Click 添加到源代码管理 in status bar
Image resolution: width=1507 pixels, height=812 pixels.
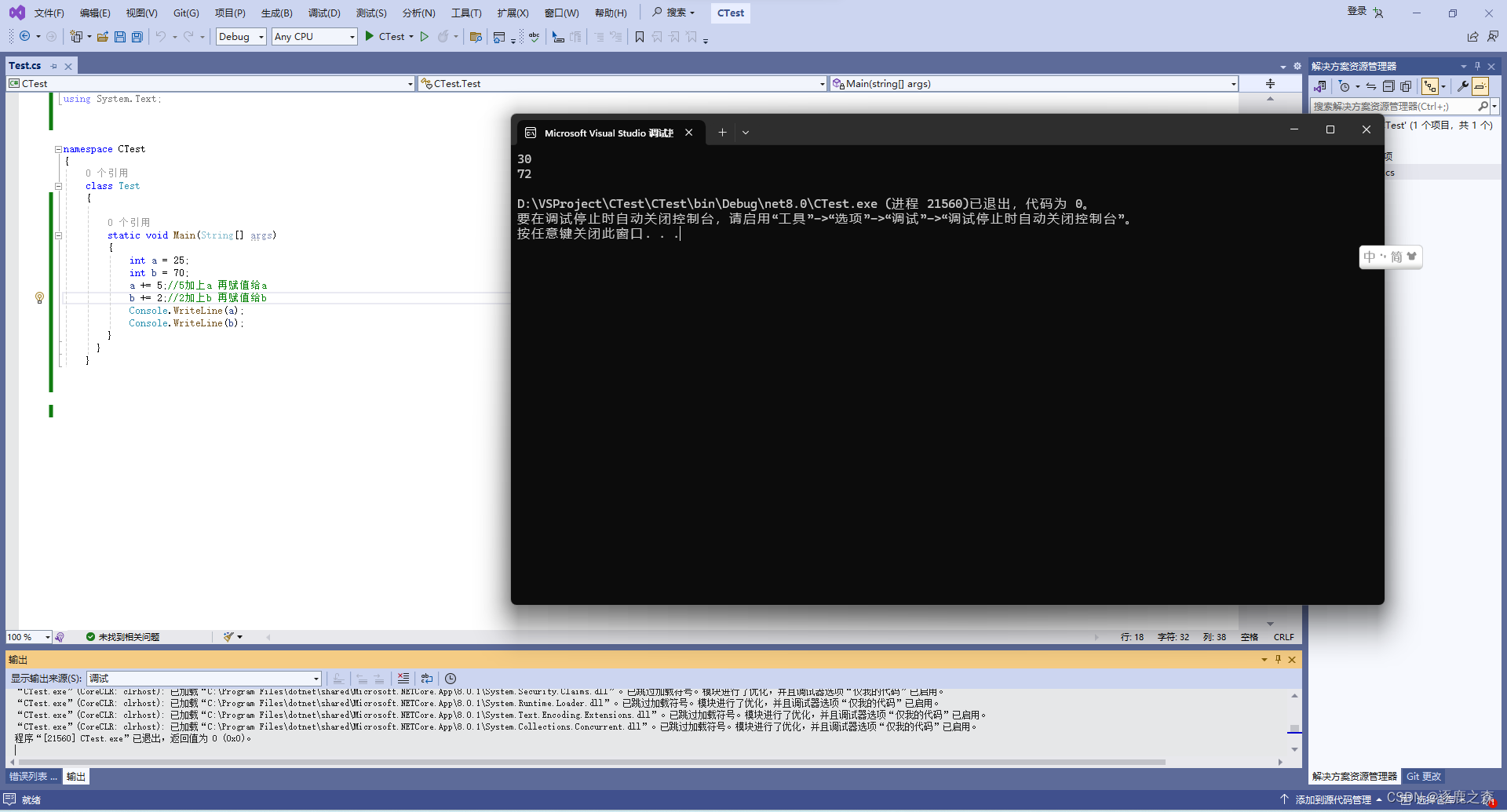click(1333, 799)
